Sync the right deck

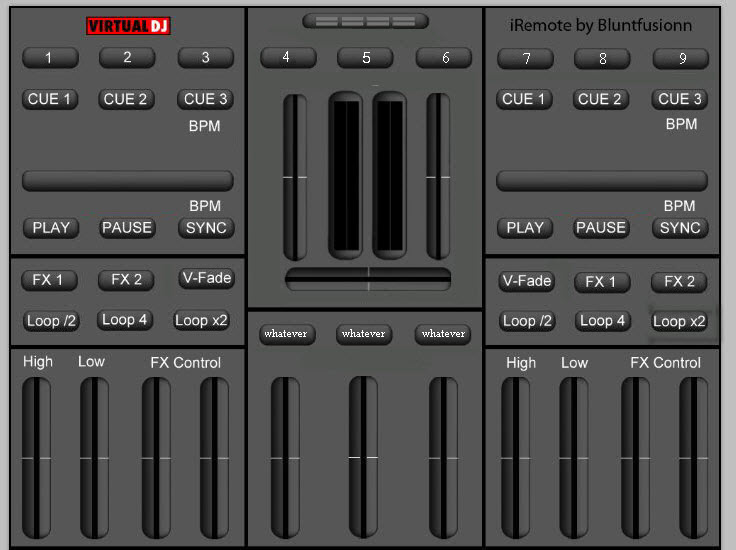tap(680, 228)
